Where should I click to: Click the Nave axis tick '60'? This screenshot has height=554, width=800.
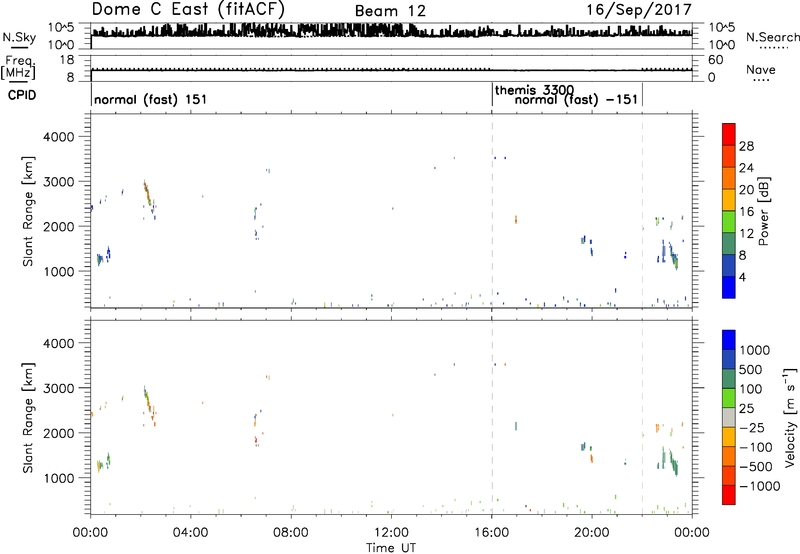[716, 60]
